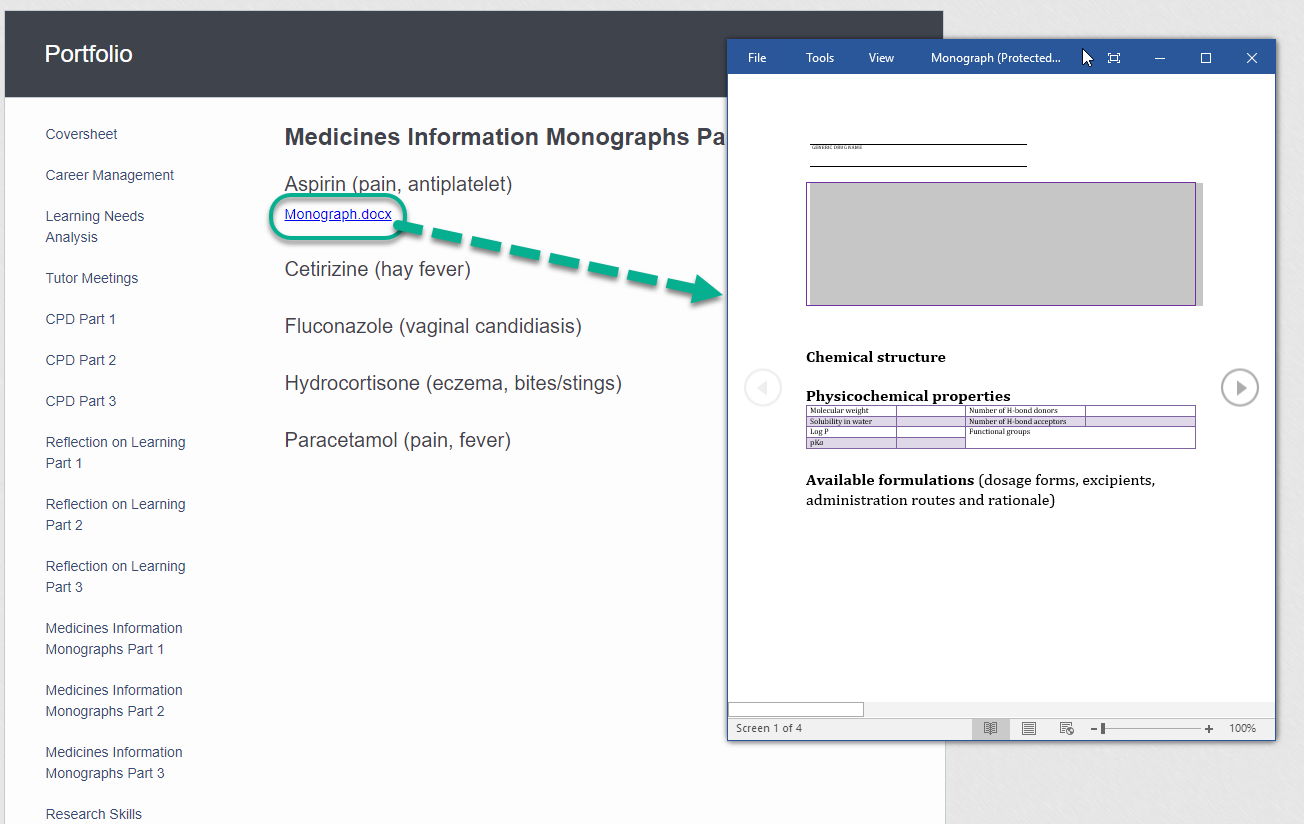
Task: Click the zoom out minus button
Action: (1094, 729)
